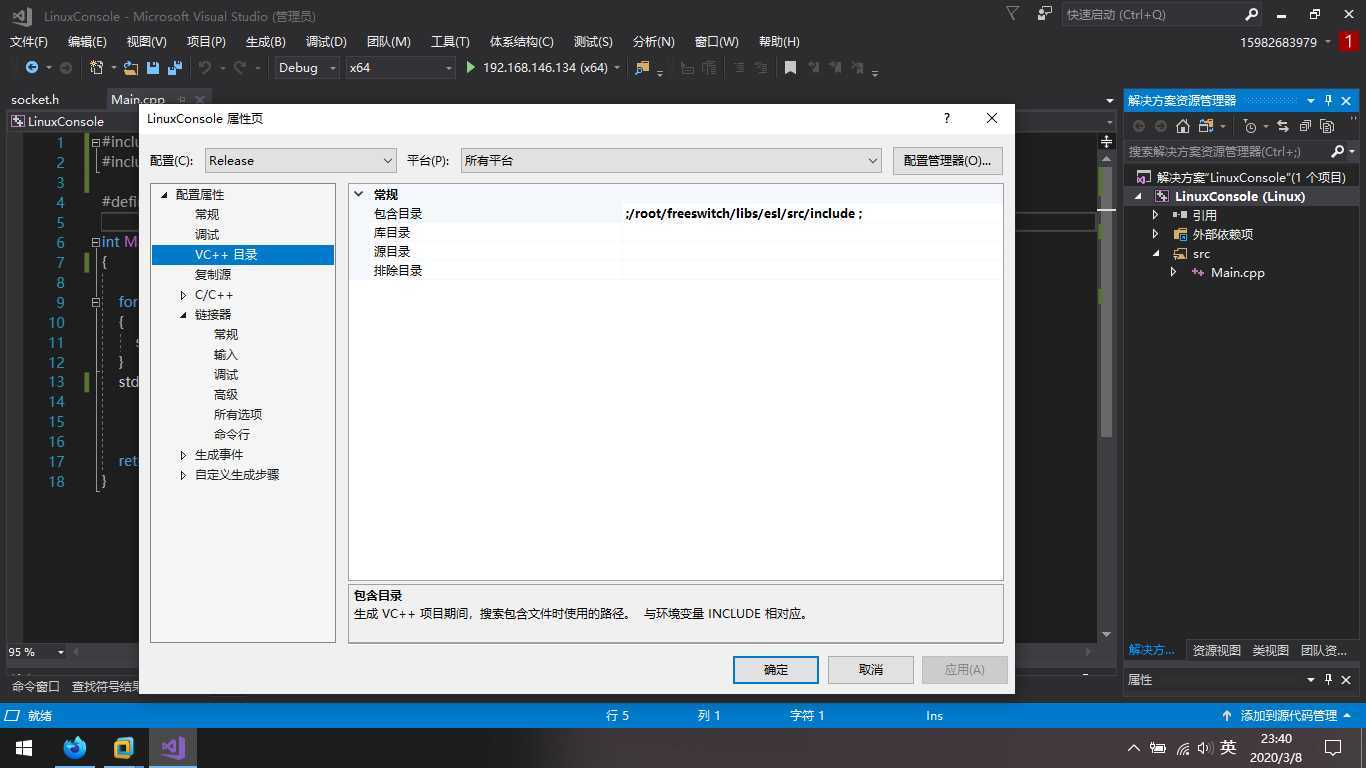Click the Solution Explorer search magnifier
This screenshot has width=1366, height=768.
click(1338, 151)
